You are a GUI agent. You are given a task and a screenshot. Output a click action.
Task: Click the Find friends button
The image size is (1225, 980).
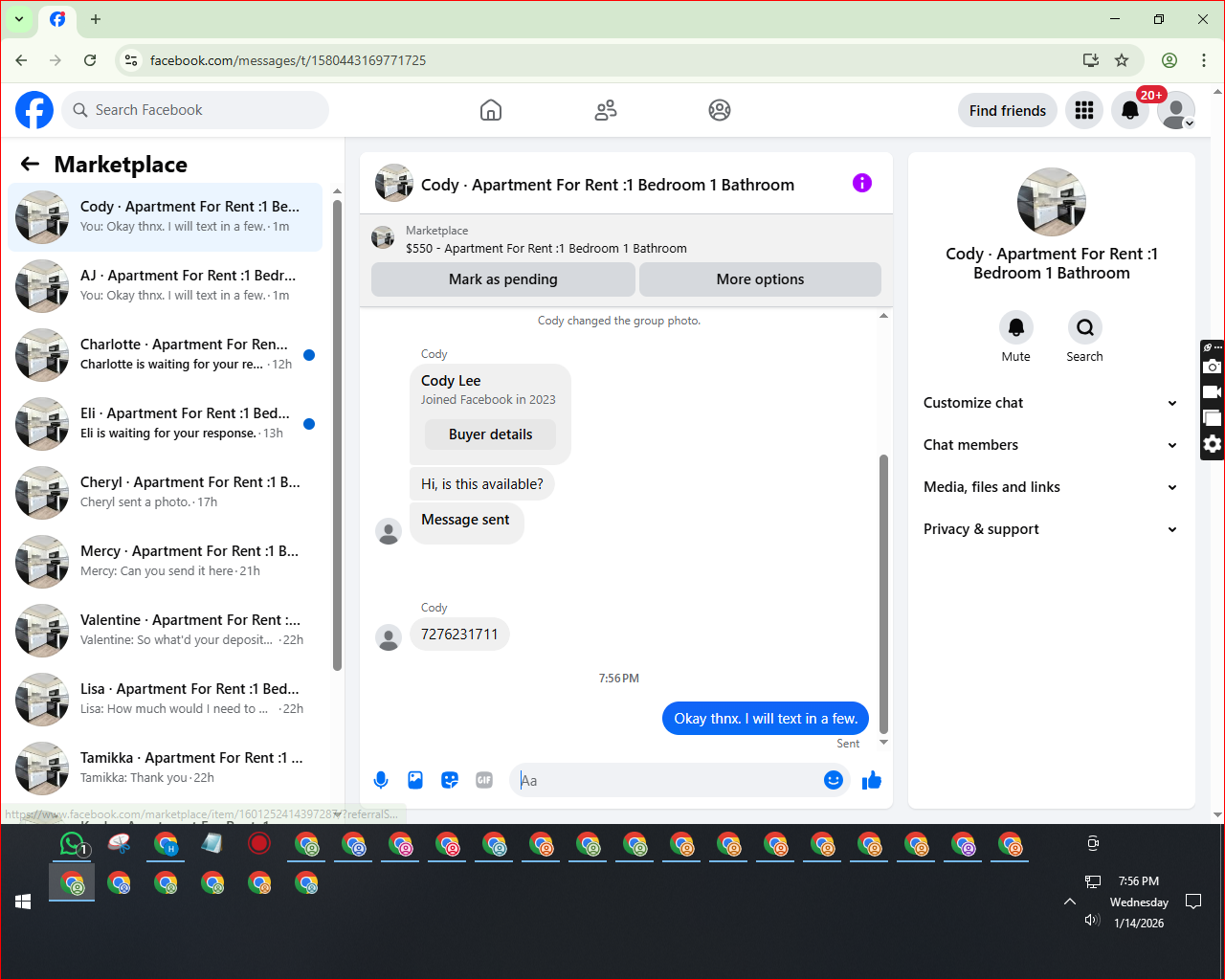(x=1008, y=110)
